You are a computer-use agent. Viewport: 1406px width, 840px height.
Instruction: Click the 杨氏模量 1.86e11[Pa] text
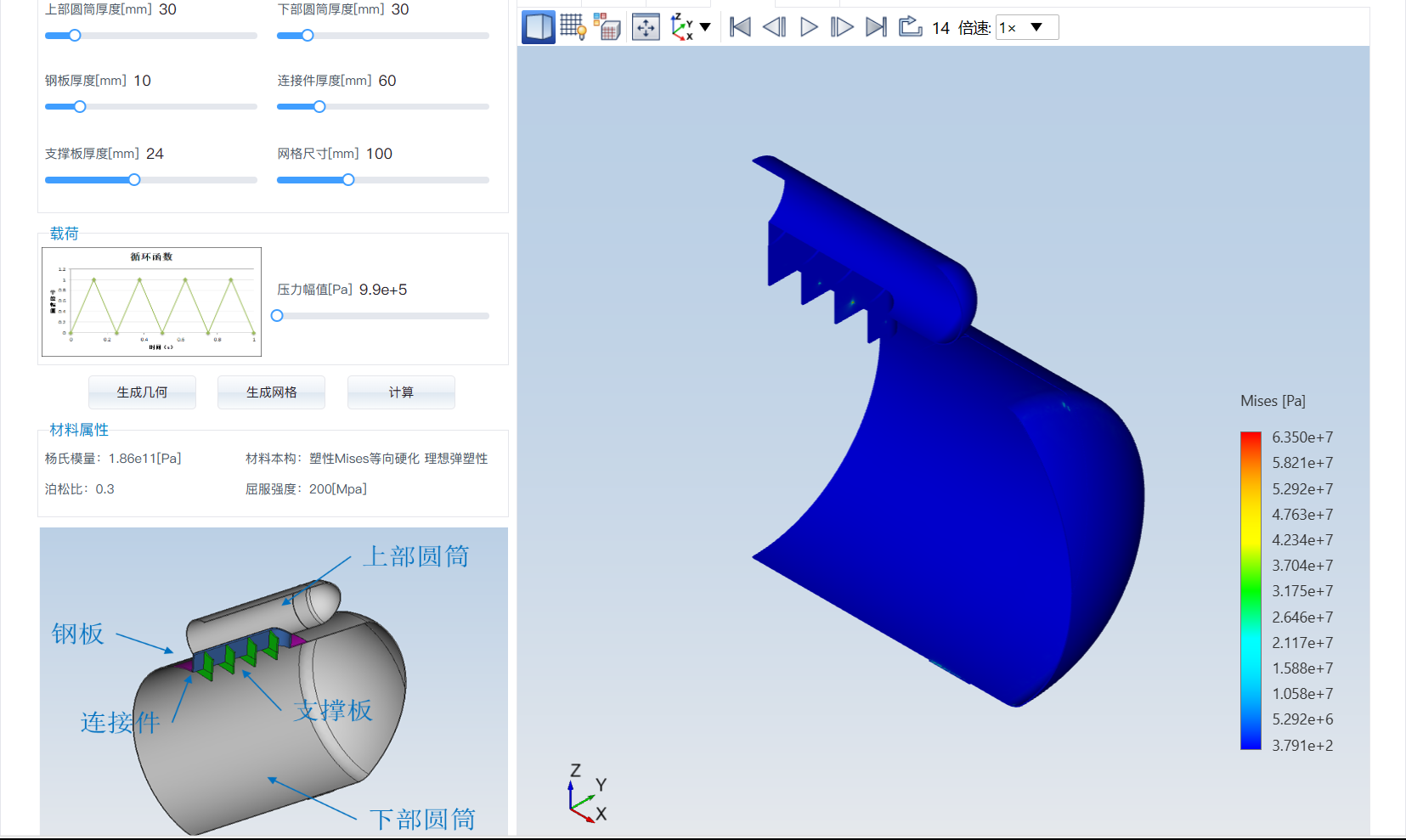tap(113, 459)
